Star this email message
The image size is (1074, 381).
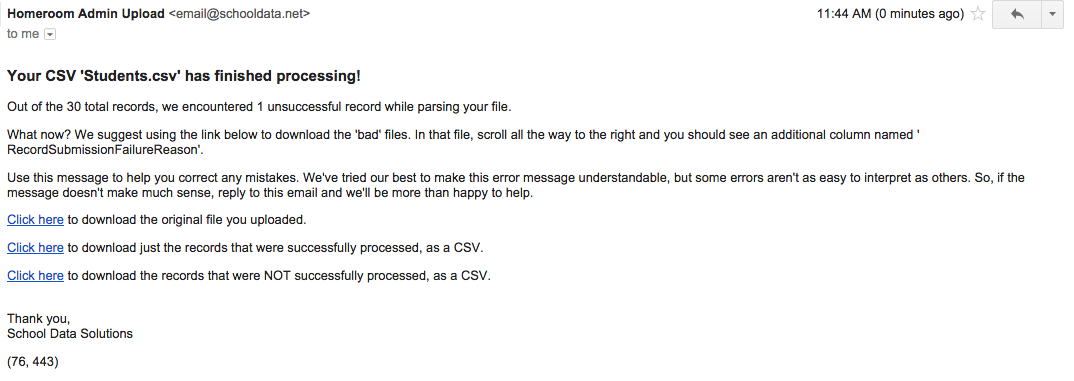click(978, 14)
